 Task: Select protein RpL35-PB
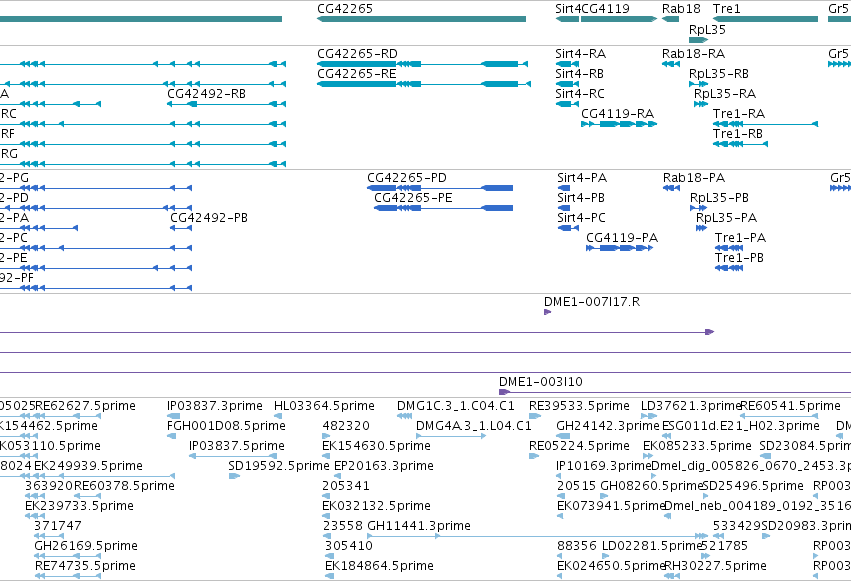(x=719, y=198)
